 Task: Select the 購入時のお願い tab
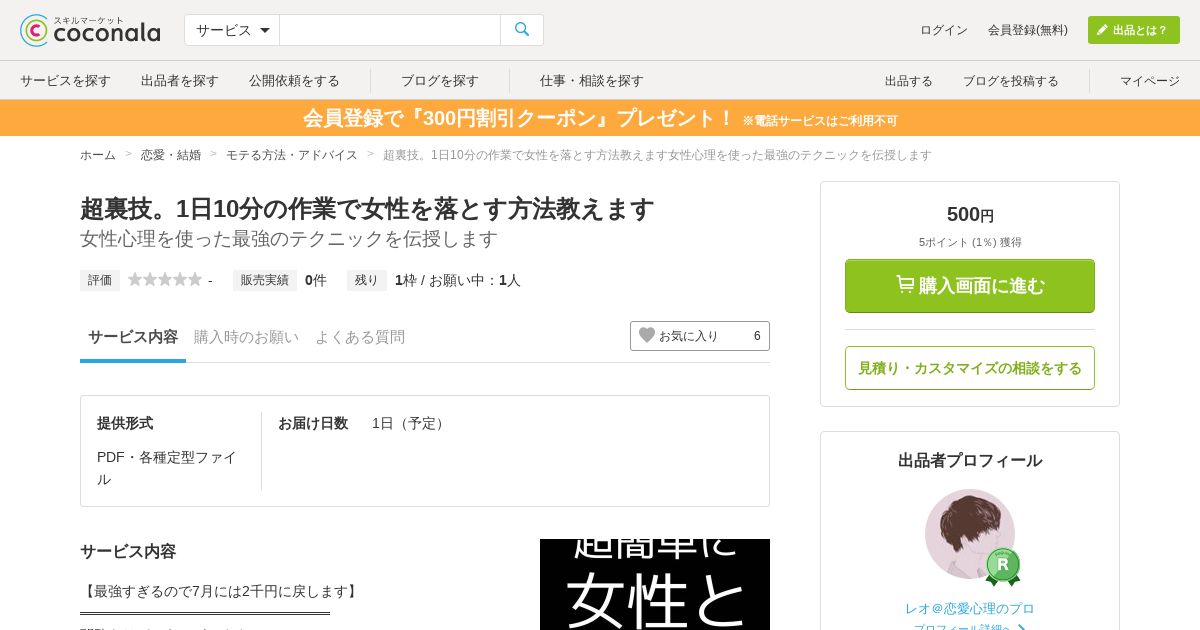pyautogui.click(x=246, y=337)
